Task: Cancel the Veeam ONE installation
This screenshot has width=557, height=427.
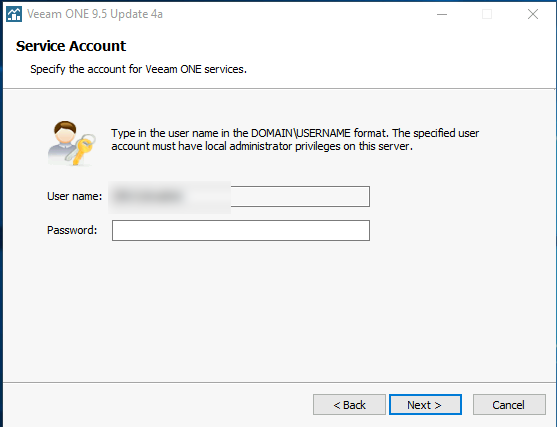Action: tap(509, 405)
